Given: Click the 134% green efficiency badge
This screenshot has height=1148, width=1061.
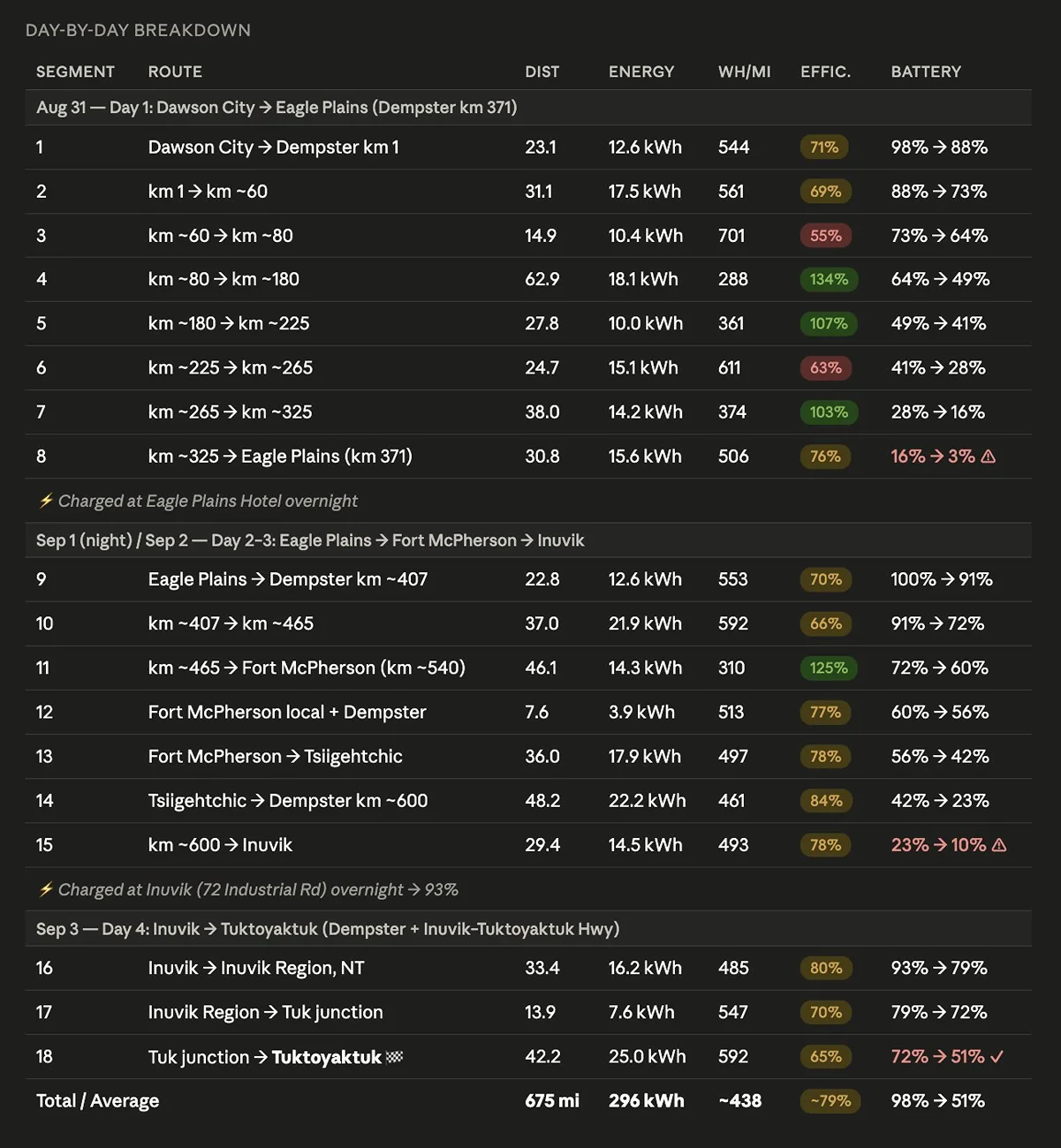Looking at the screenshot, I should point(829,279).
